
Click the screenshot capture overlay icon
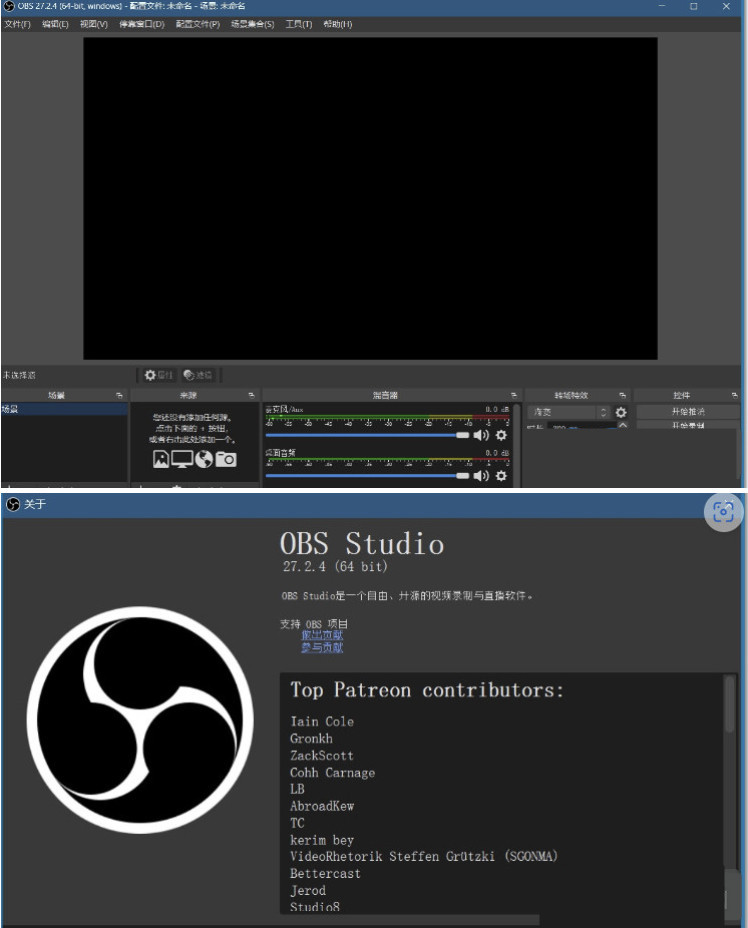[723, 512]
